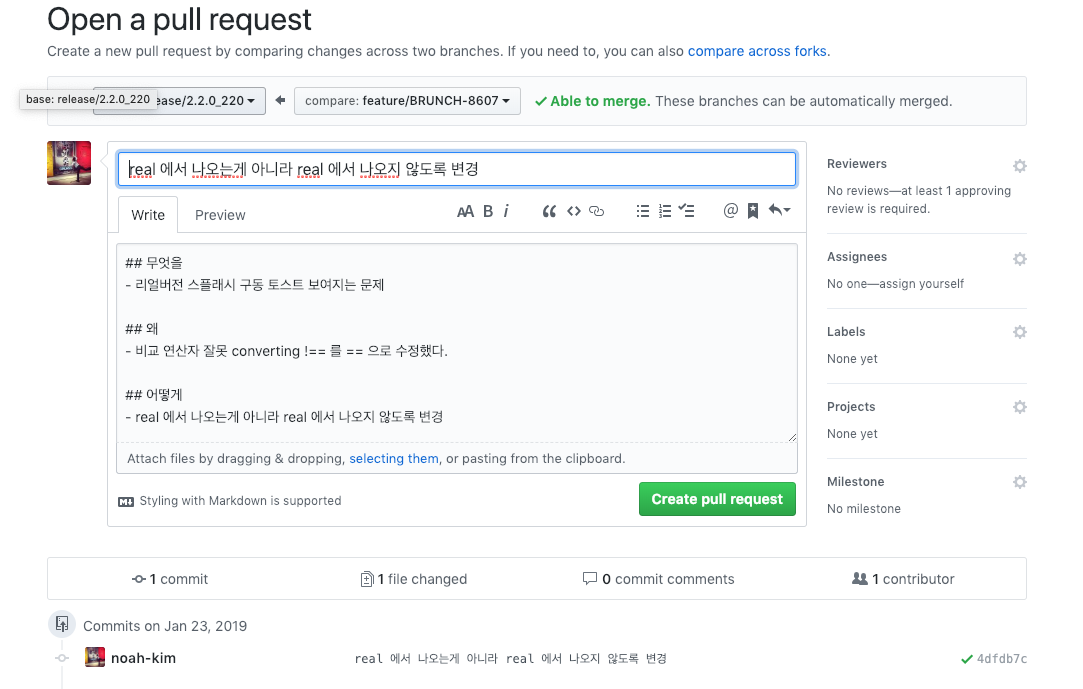
Task: Toggle bold formatting in the comment toolbar
Action: [x=488, y=210]
